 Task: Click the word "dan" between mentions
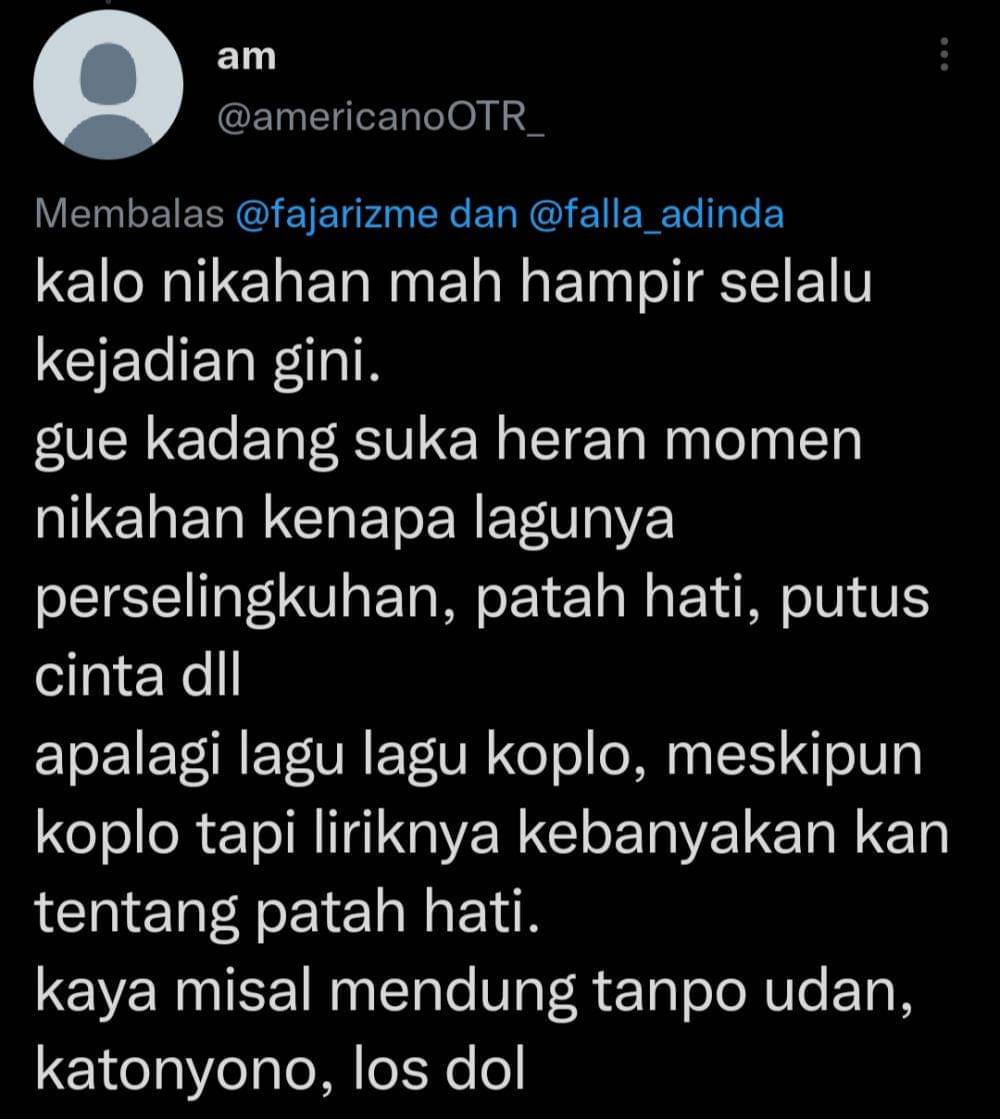tap(483, 214)
